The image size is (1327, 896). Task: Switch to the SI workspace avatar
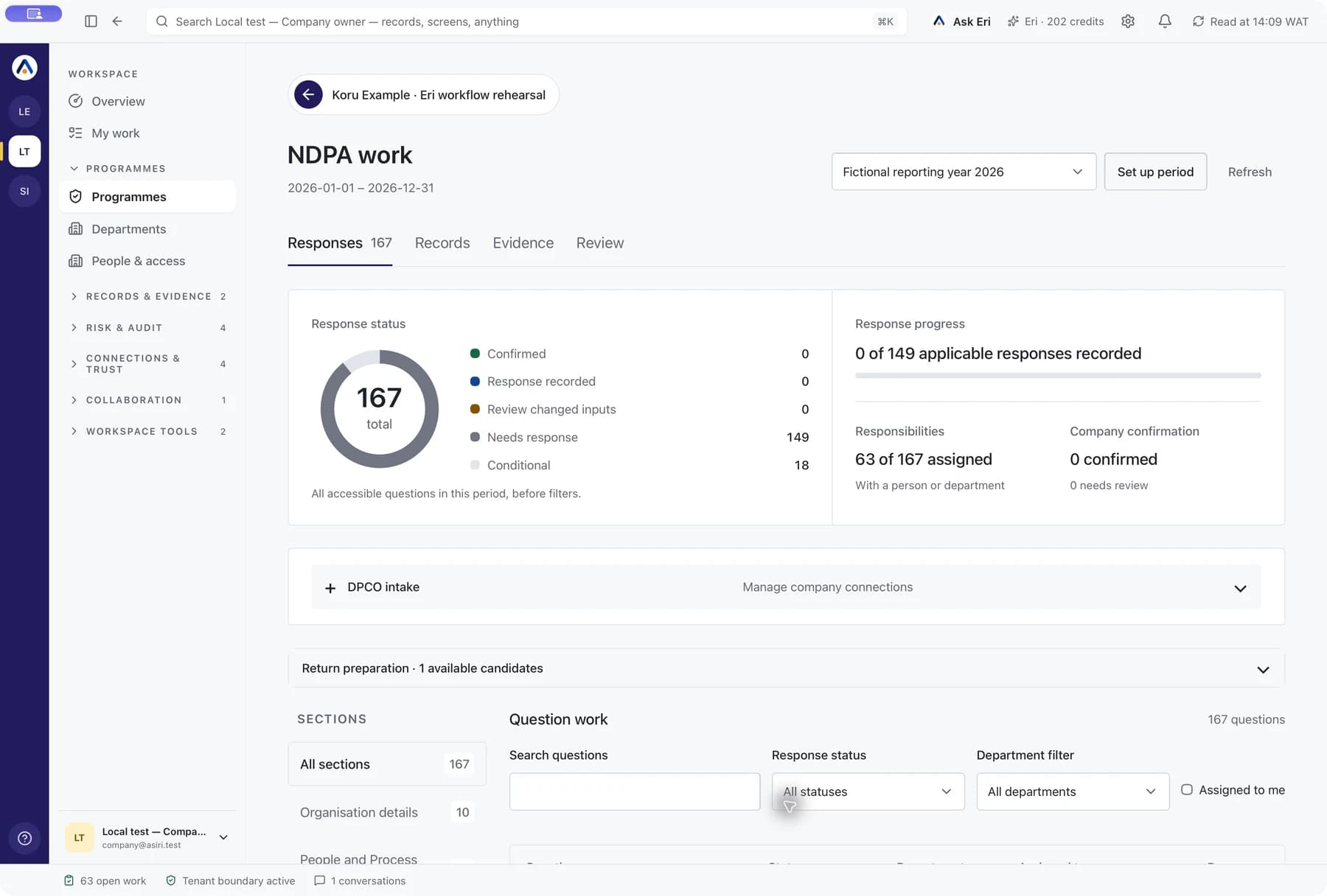pos(24,191)
